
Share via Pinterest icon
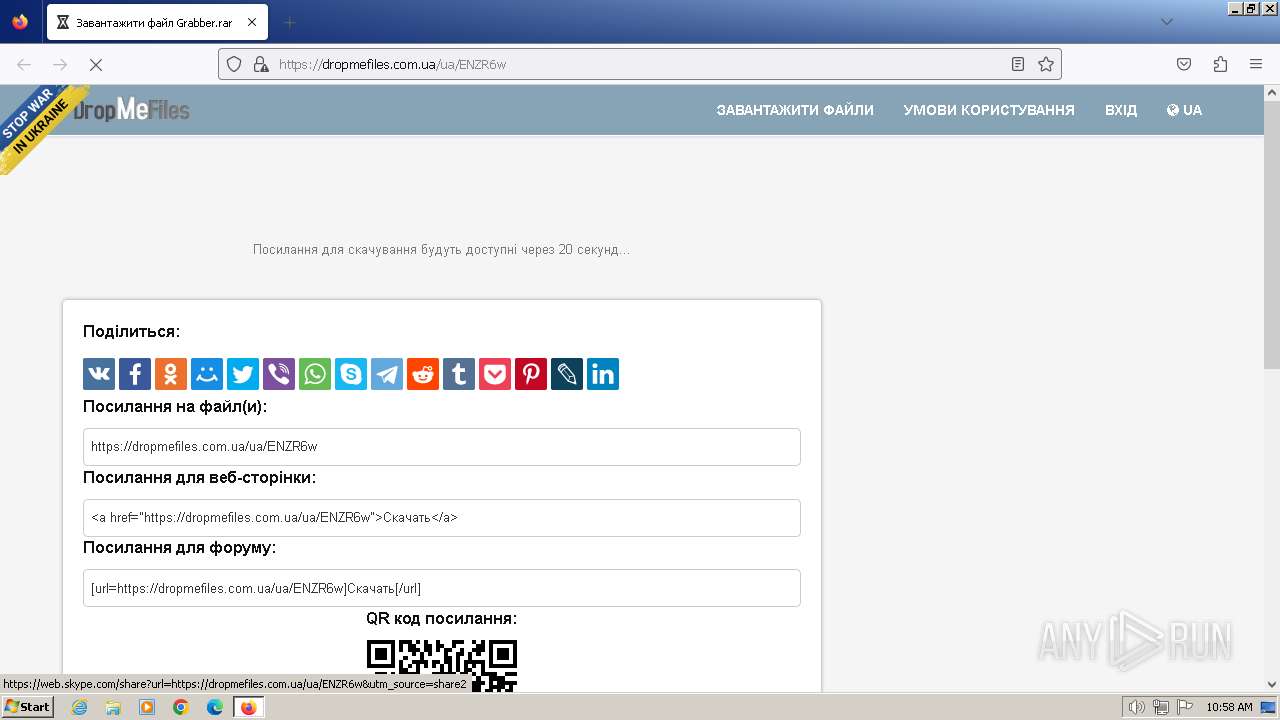click(x=531, y=374)
